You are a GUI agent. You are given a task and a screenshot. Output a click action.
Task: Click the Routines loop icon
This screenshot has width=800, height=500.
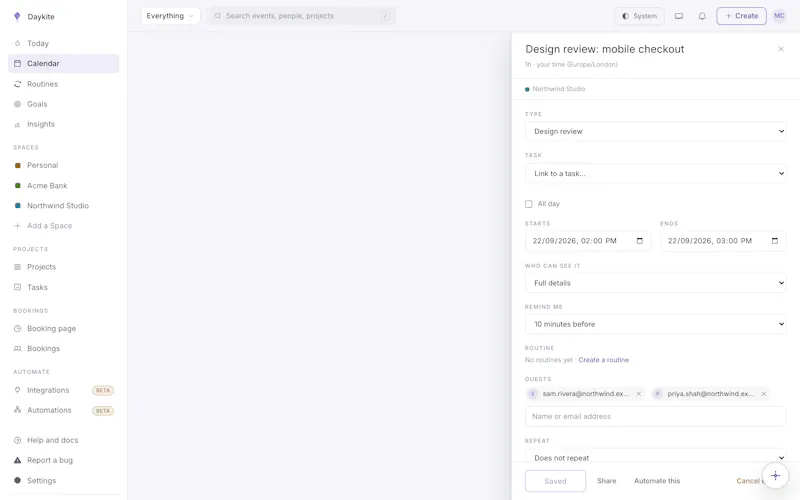[x=17, y=84]
